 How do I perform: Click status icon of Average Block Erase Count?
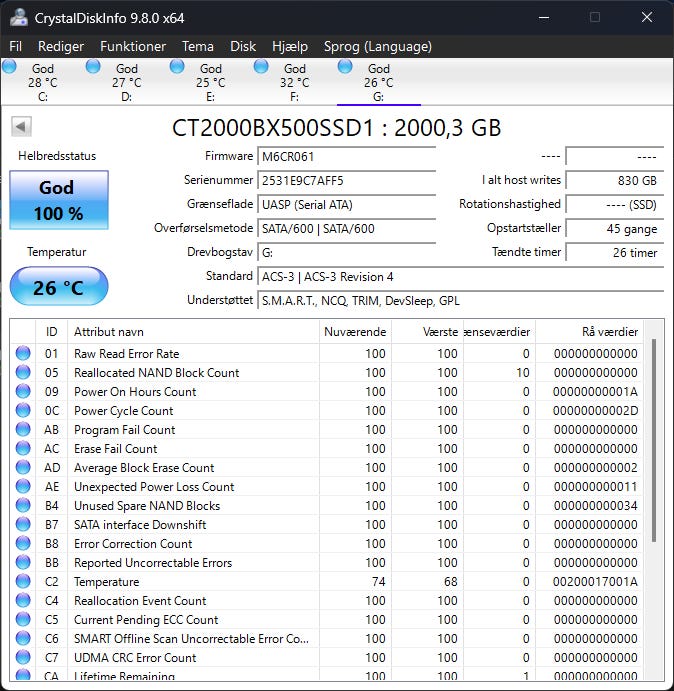pyautogui.click(x=23, y=467)
